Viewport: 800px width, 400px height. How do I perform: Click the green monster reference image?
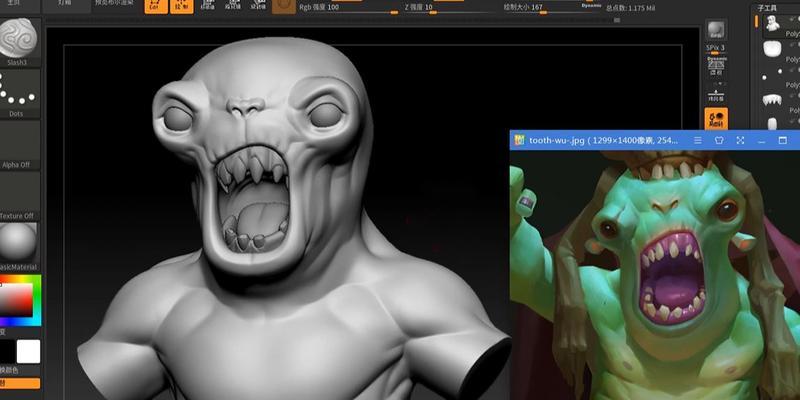(655, 275)
